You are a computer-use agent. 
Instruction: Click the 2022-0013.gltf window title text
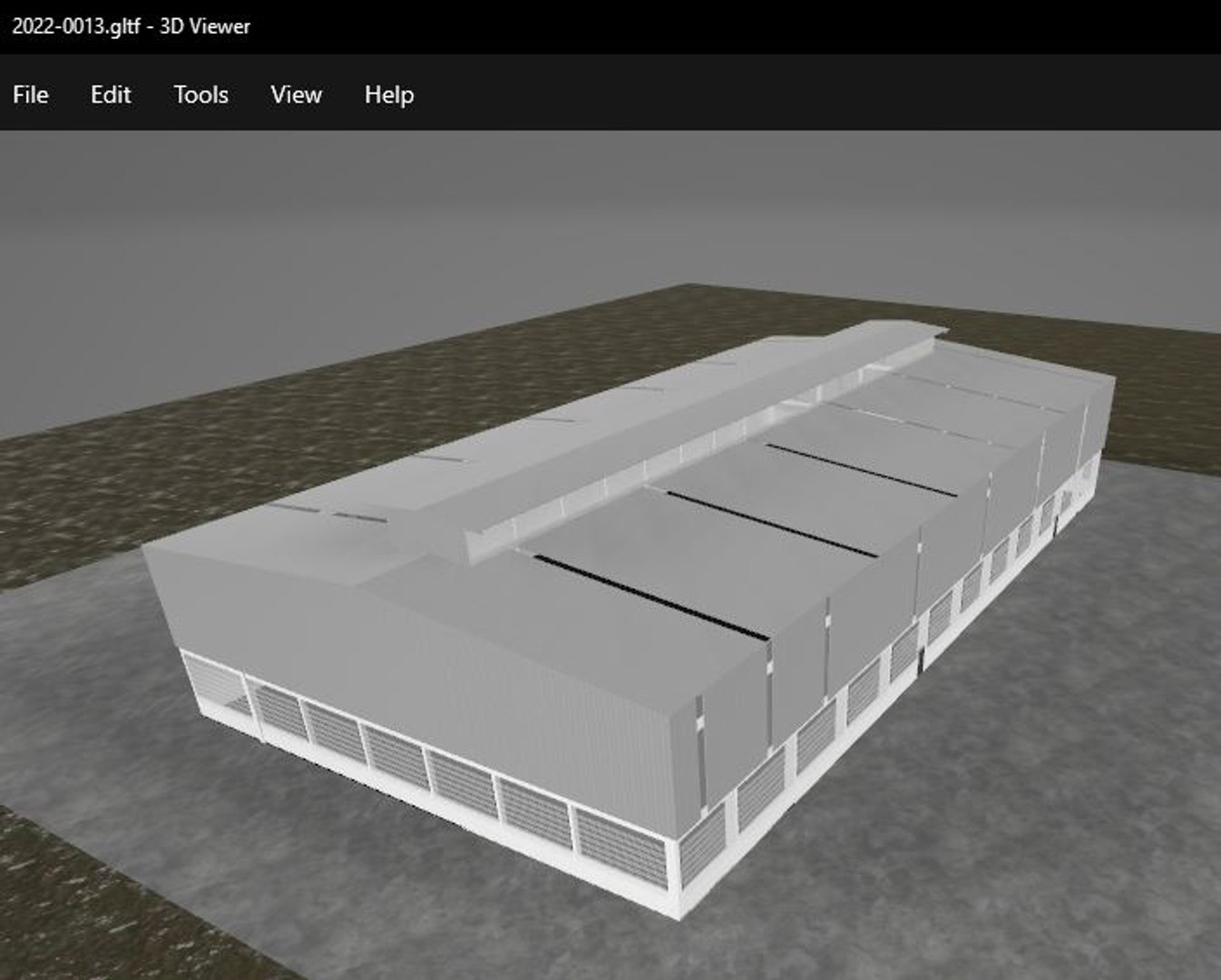point(131,26)
